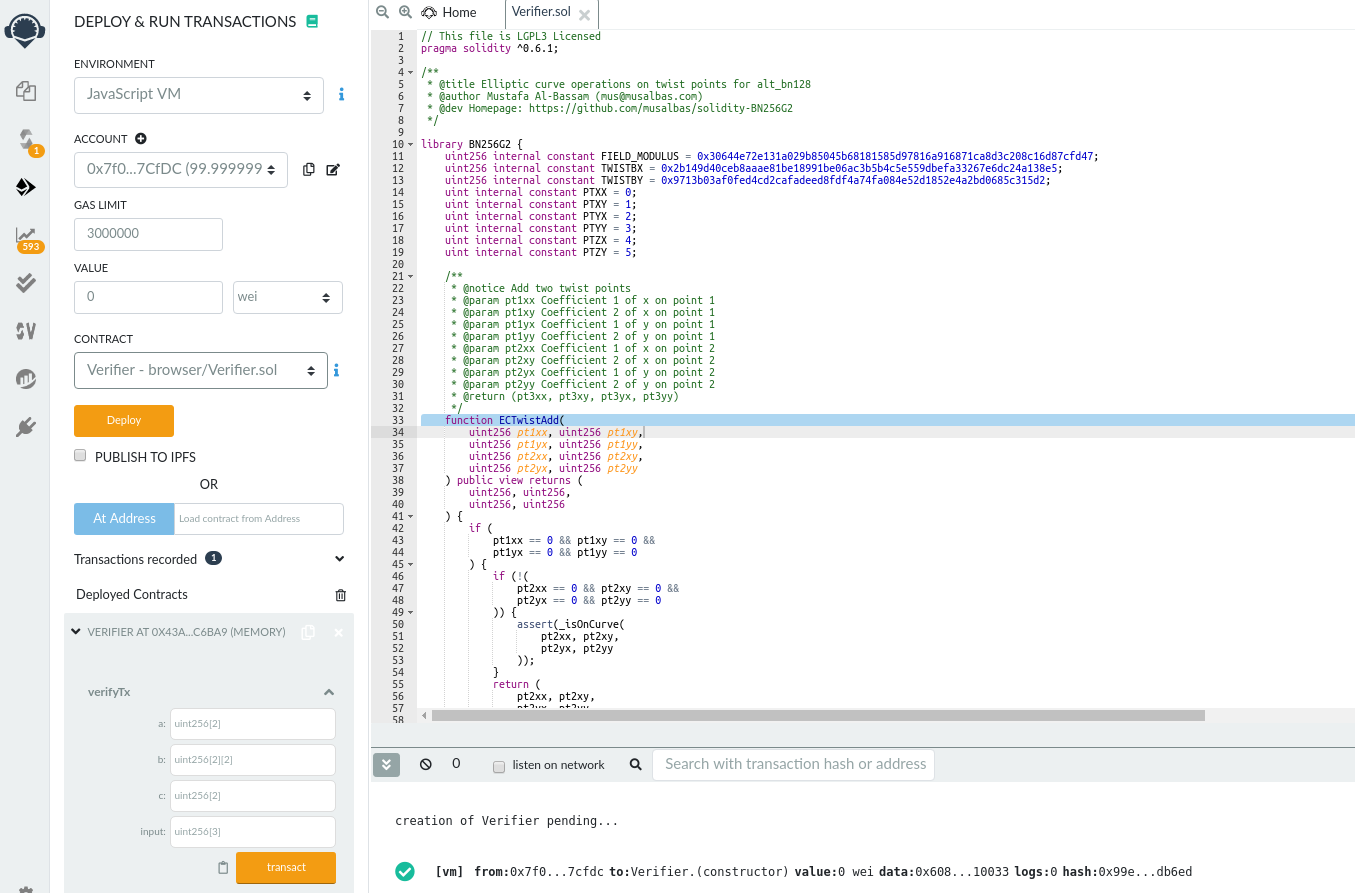Viewport: 1355px width, 893px height.
Task: Open the Account selection dropdown
Action: tap(181, 170)
